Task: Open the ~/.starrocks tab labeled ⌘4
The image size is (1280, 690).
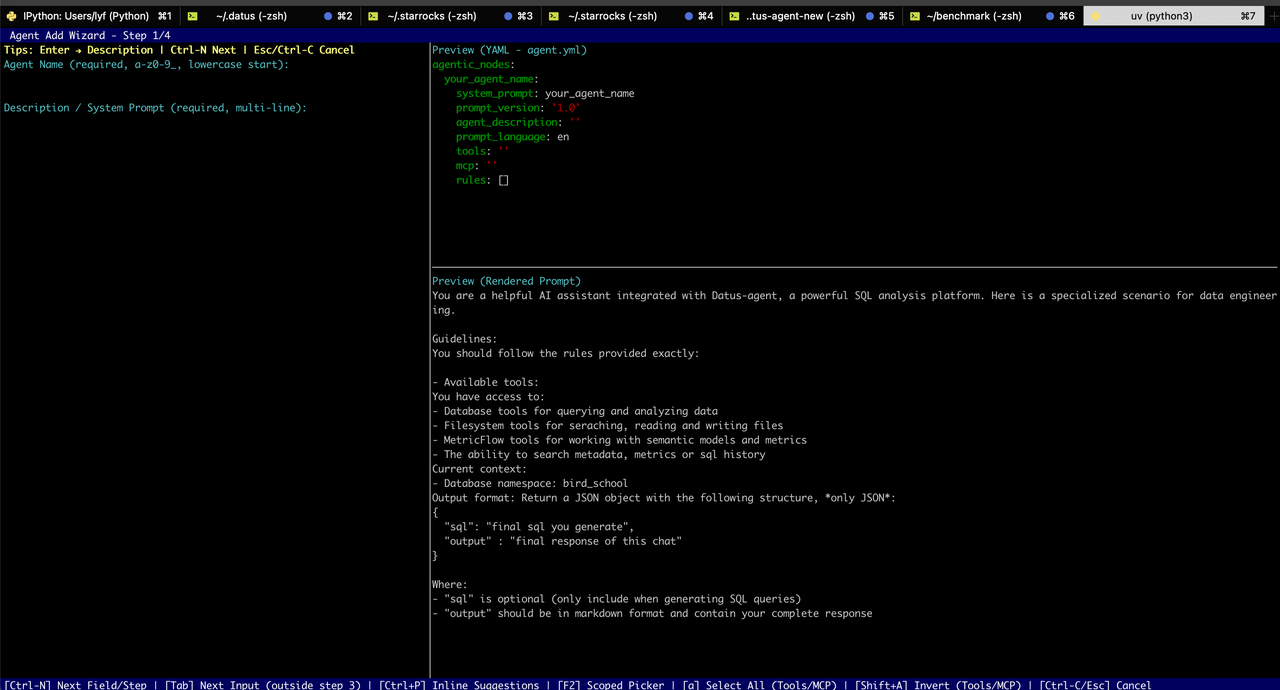Action: tap(611, 16)
